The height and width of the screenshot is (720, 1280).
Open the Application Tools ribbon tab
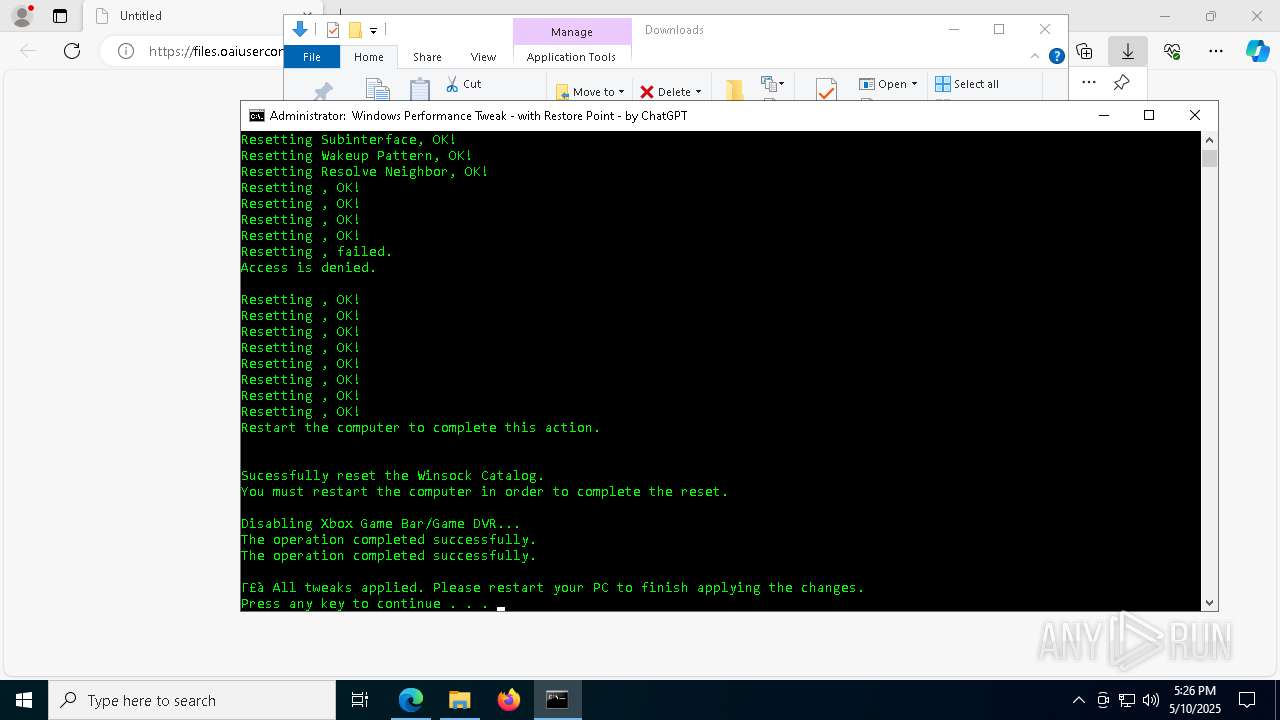click(x=571, y=57)
